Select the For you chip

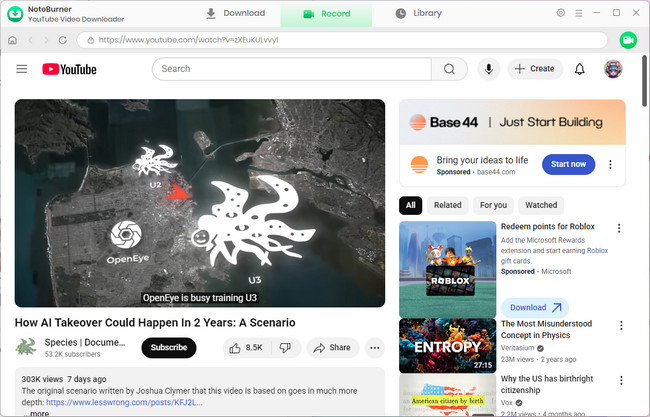(493, 205)
